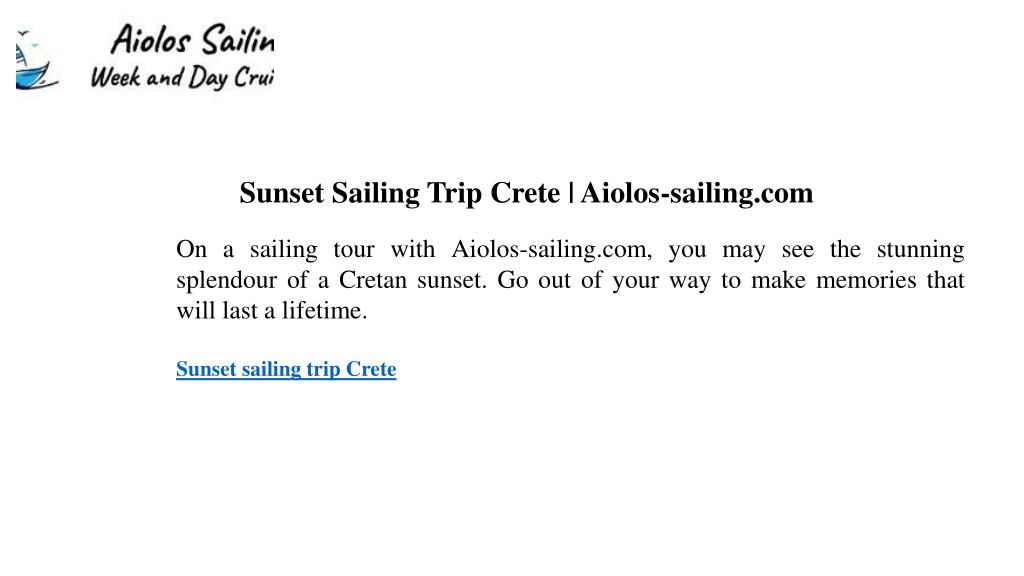Image resolution: width=1024 pixels, height=576 pixels.
Task: Click the words sailing tour in the paragraph
Action: pyautogui.click(x=312, y=249)
